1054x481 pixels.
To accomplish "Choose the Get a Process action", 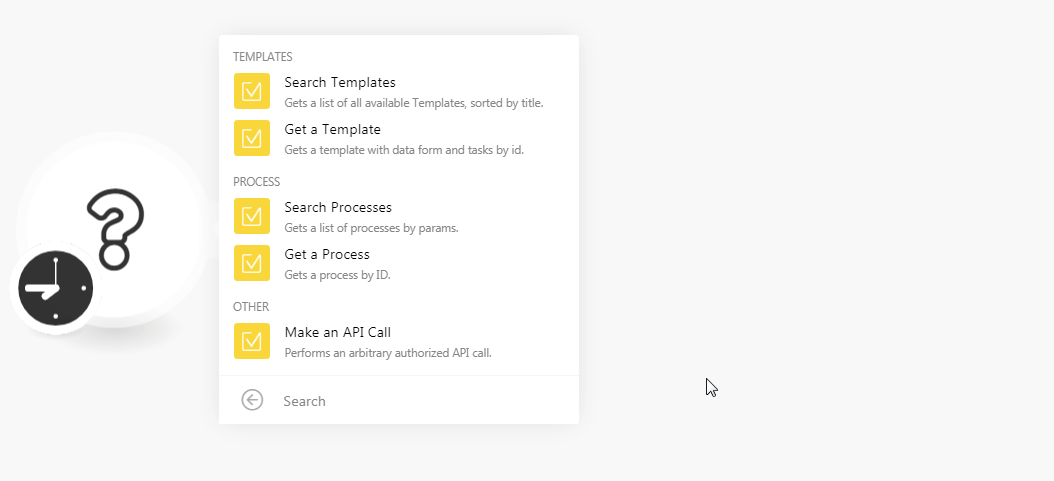I will tap(399, 263).
